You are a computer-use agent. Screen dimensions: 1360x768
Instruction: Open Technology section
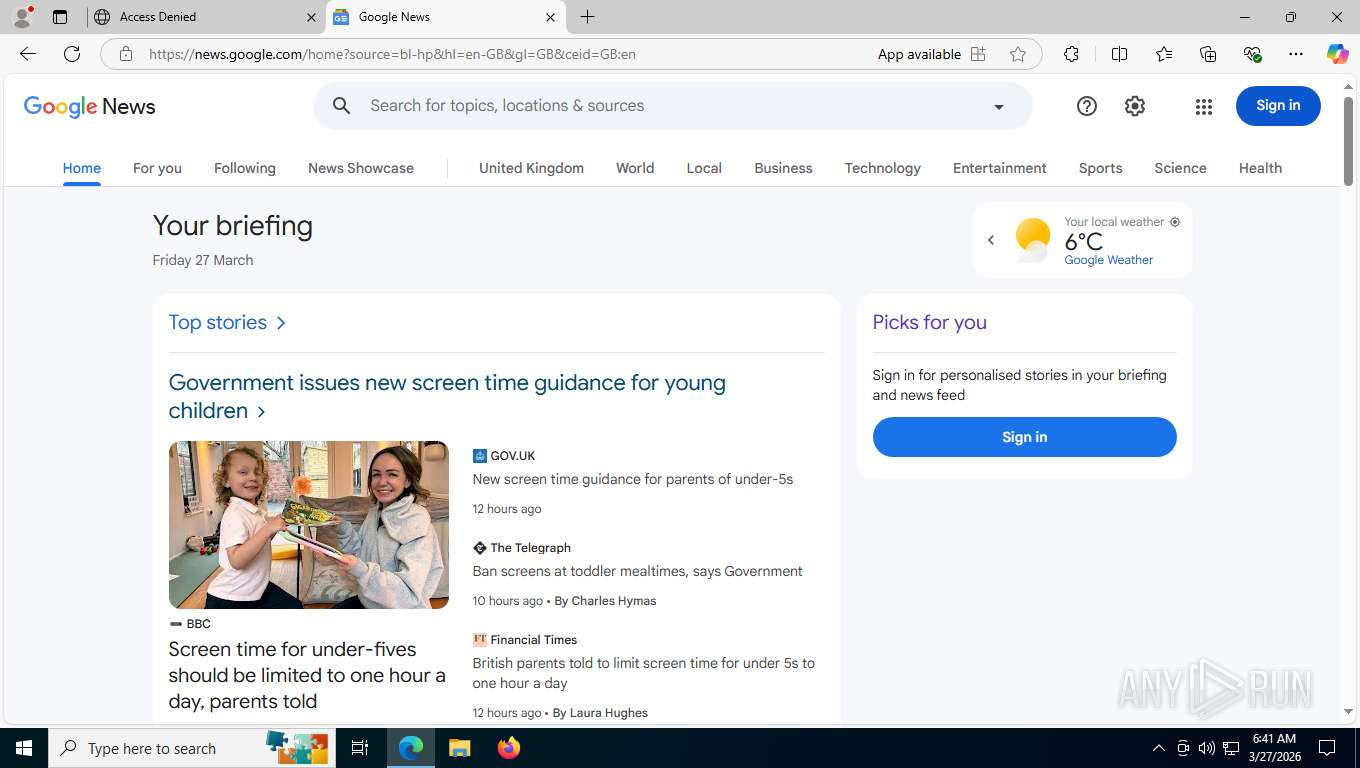(882, 168)
